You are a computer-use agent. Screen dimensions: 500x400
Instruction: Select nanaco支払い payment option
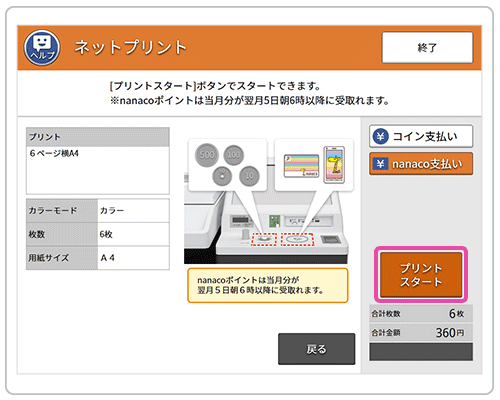coord(421,164)
